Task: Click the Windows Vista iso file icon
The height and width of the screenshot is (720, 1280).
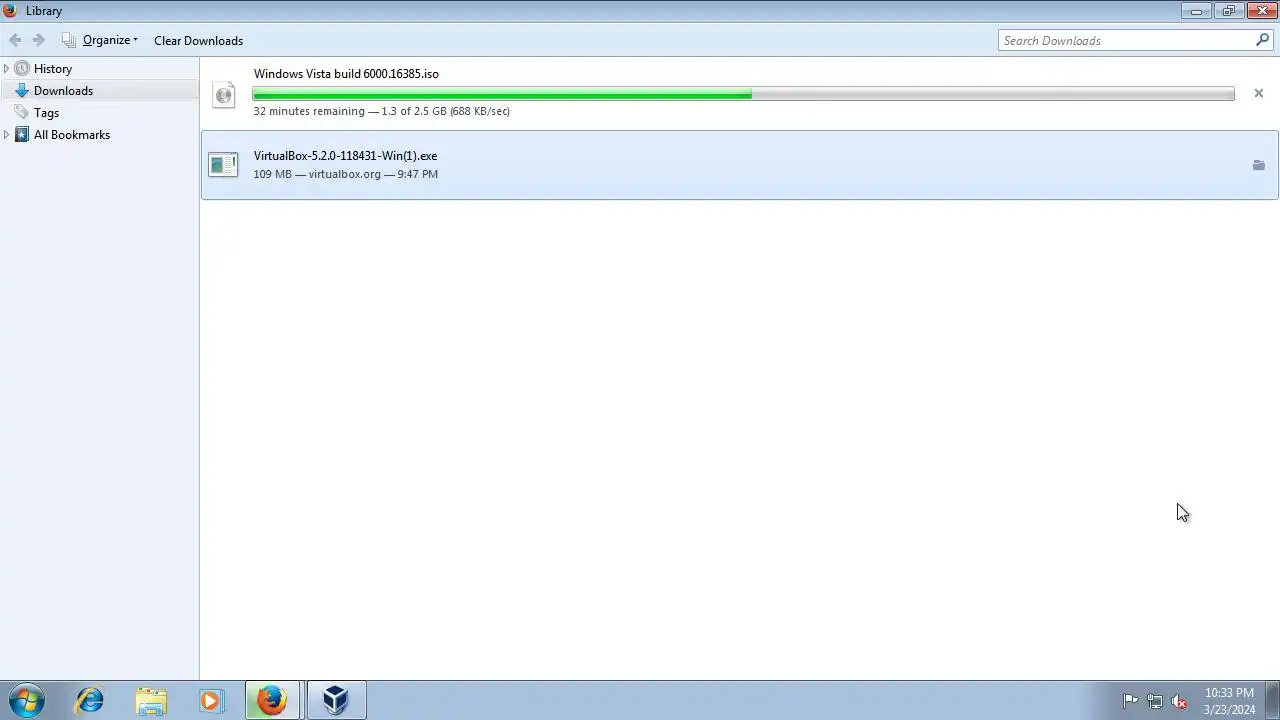Action: [x=224, y=94]
